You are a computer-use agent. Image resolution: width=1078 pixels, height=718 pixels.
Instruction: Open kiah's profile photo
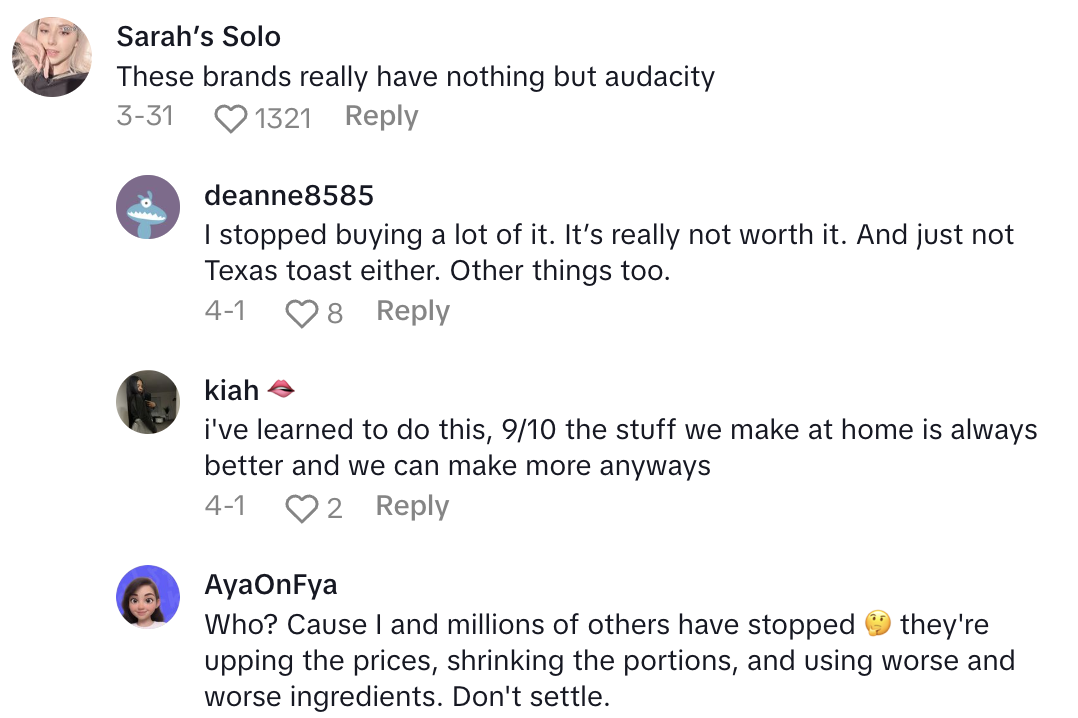(x=148, y=402)
